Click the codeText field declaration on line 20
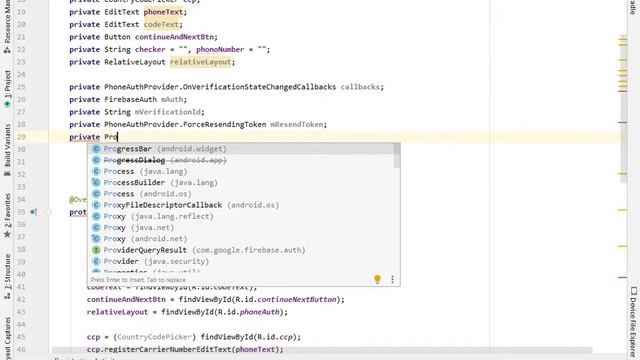This screenshot has width=640, height=360. (x=161, y=24)
